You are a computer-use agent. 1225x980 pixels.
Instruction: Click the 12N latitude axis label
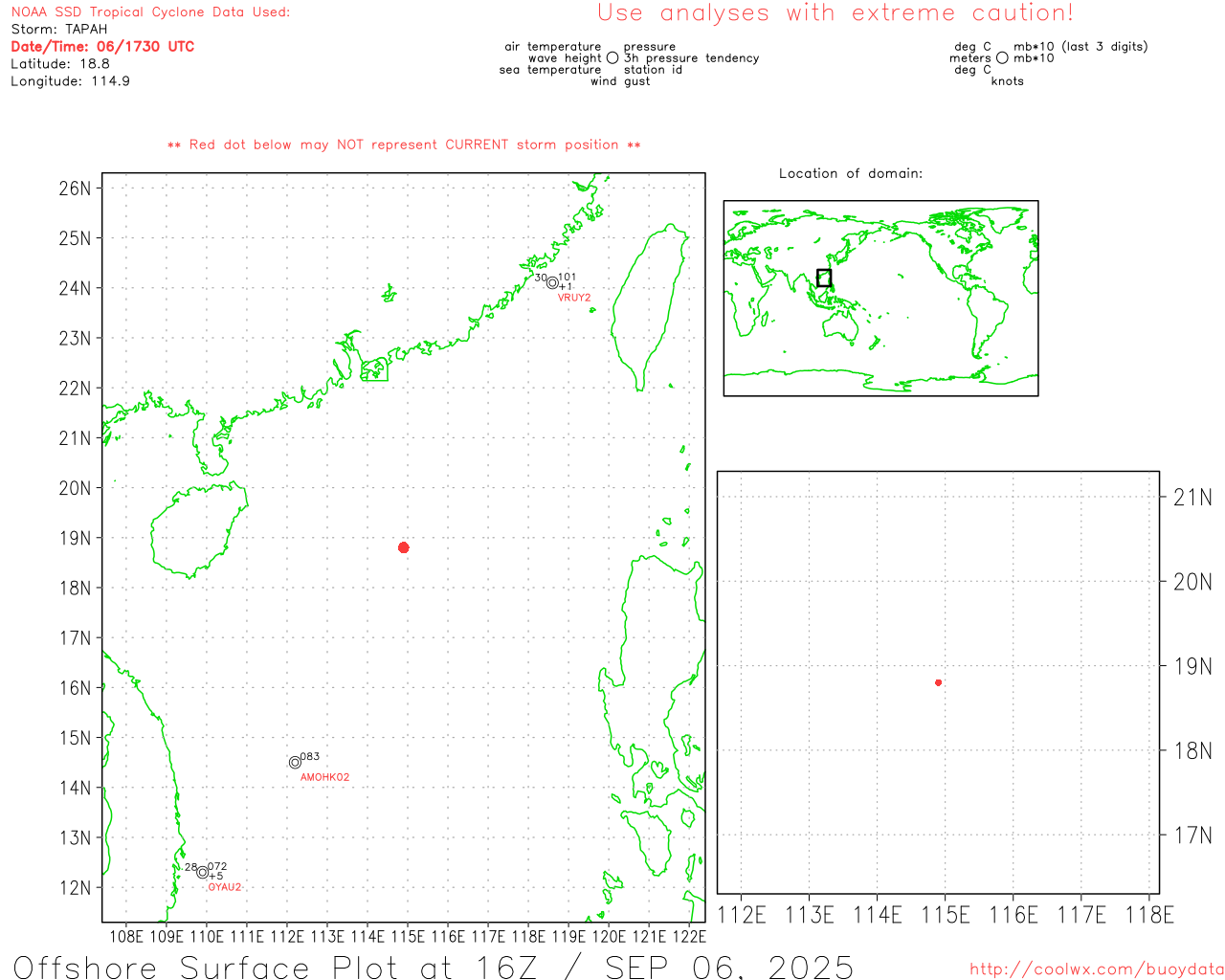pyautogui.click(x=75, y=887)
